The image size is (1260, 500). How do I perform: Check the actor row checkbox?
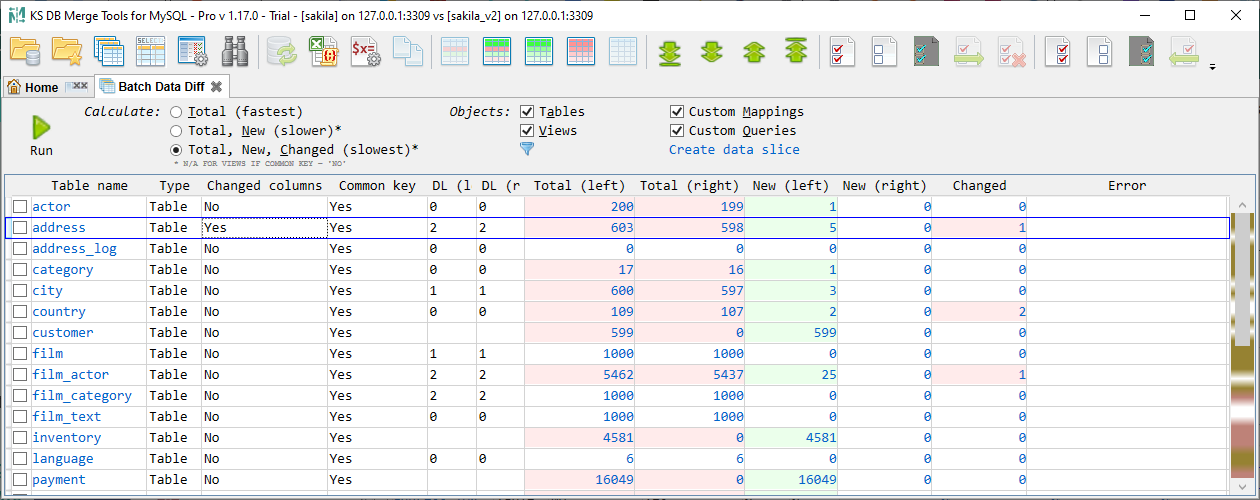tap(20, 206)
